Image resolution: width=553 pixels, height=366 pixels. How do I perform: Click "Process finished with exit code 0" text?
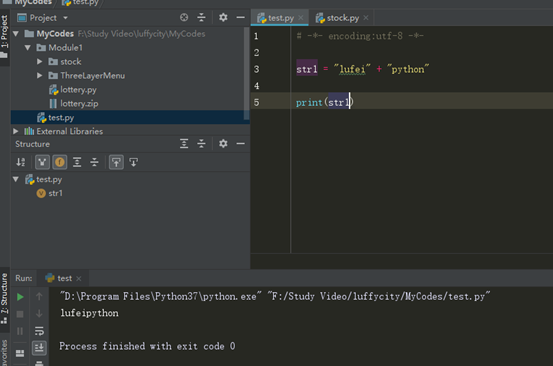147,346
